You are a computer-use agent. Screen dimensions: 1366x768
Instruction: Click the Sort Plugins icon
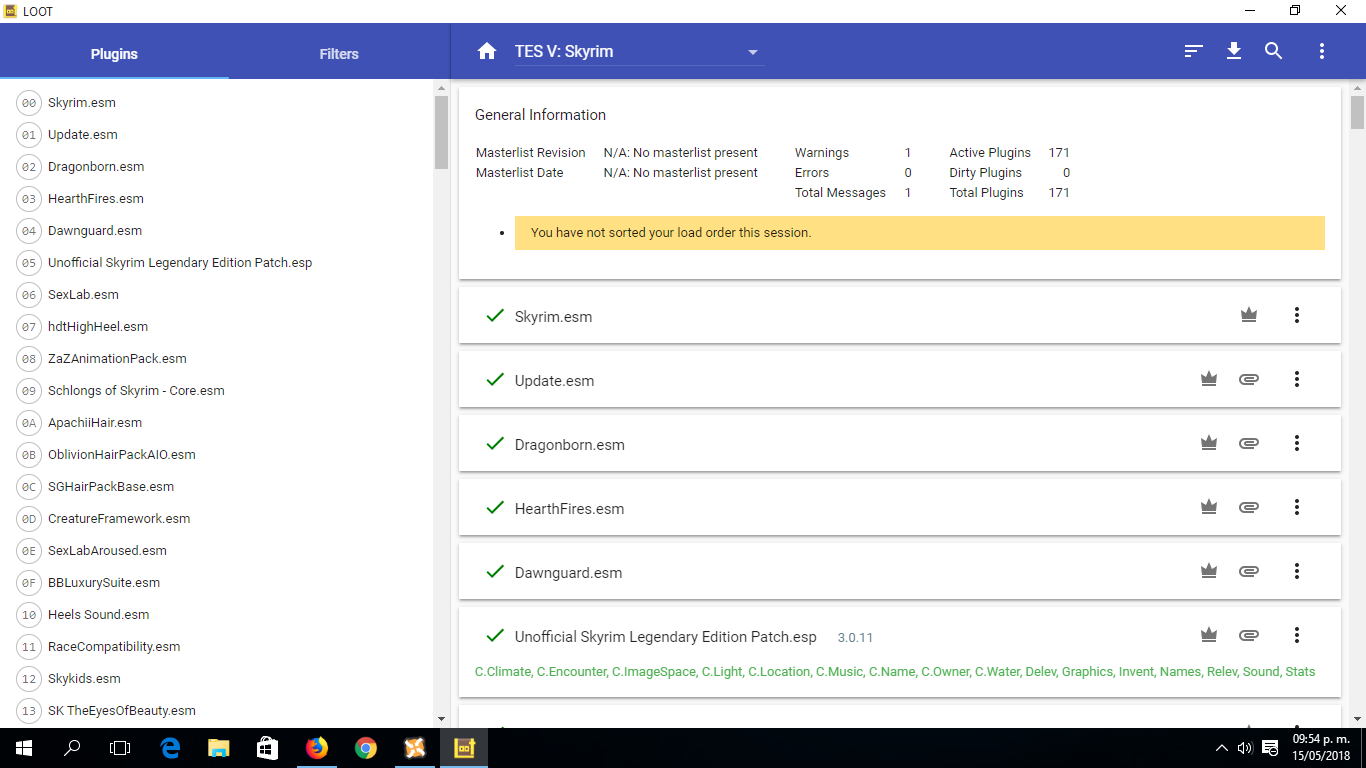(x=1193, y=52)
